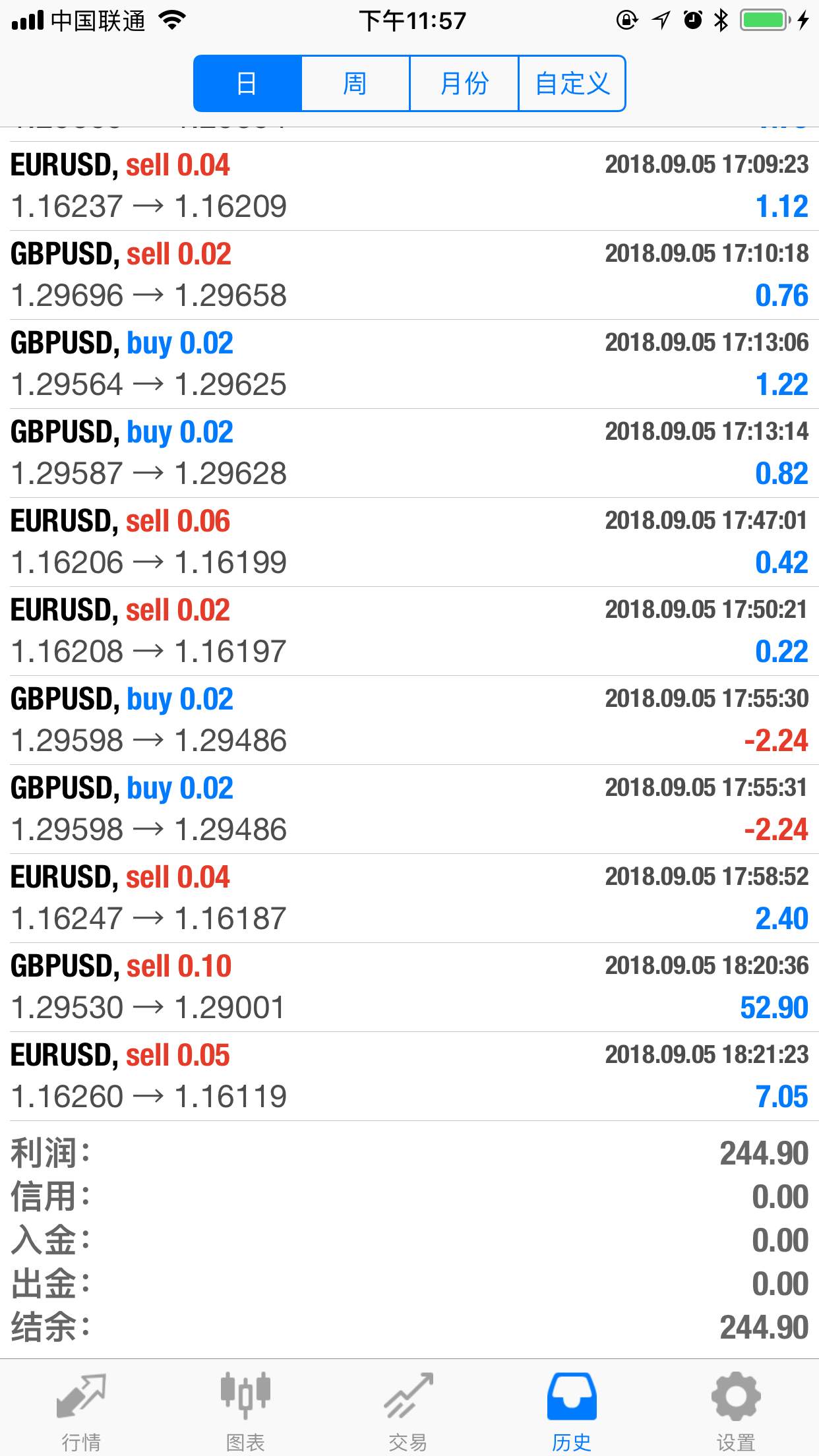819x1456 pixels.
Task: Tap the Bluetooth icon in status bar
Action: [721, 20]
